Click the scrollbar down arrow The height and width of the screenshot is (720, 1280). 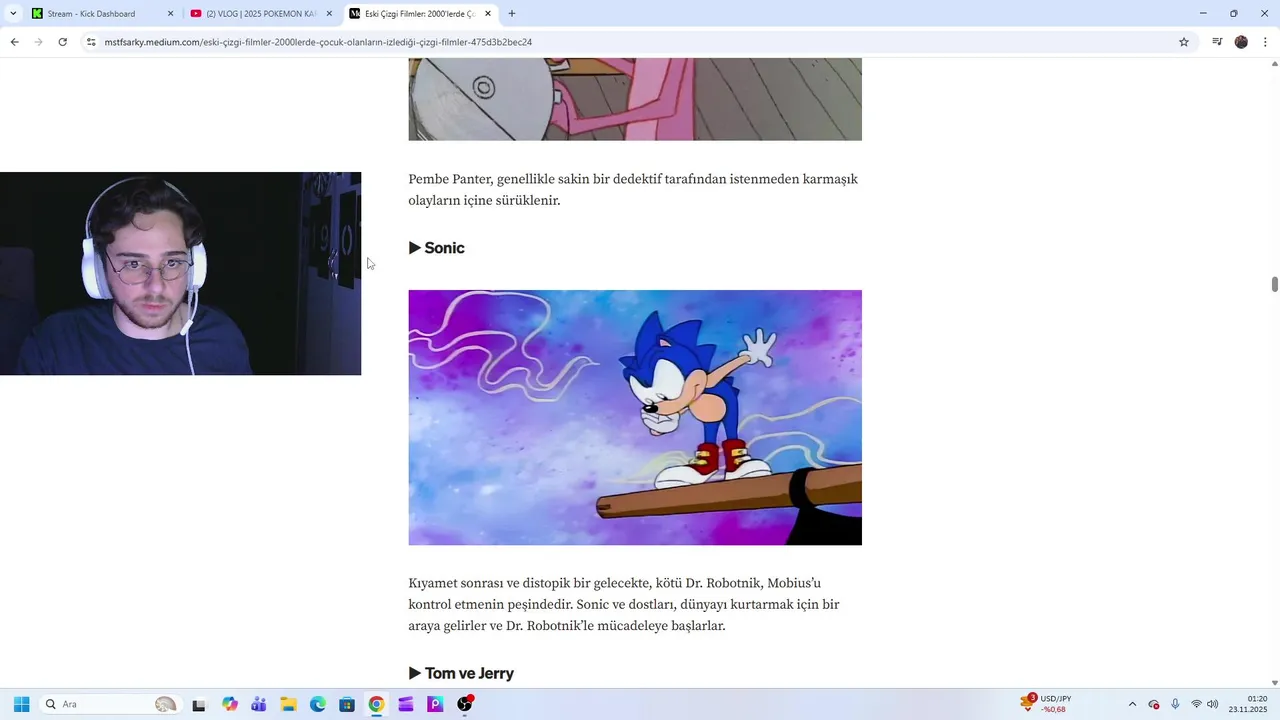1274,682
